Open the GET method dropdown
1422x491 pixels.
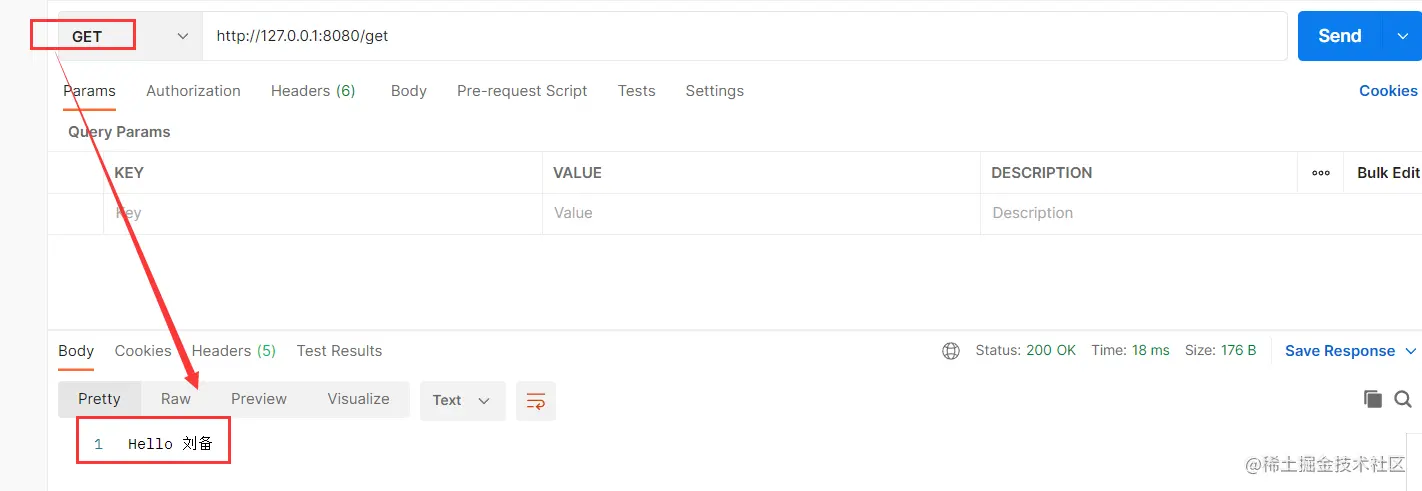tap(130, 36)
